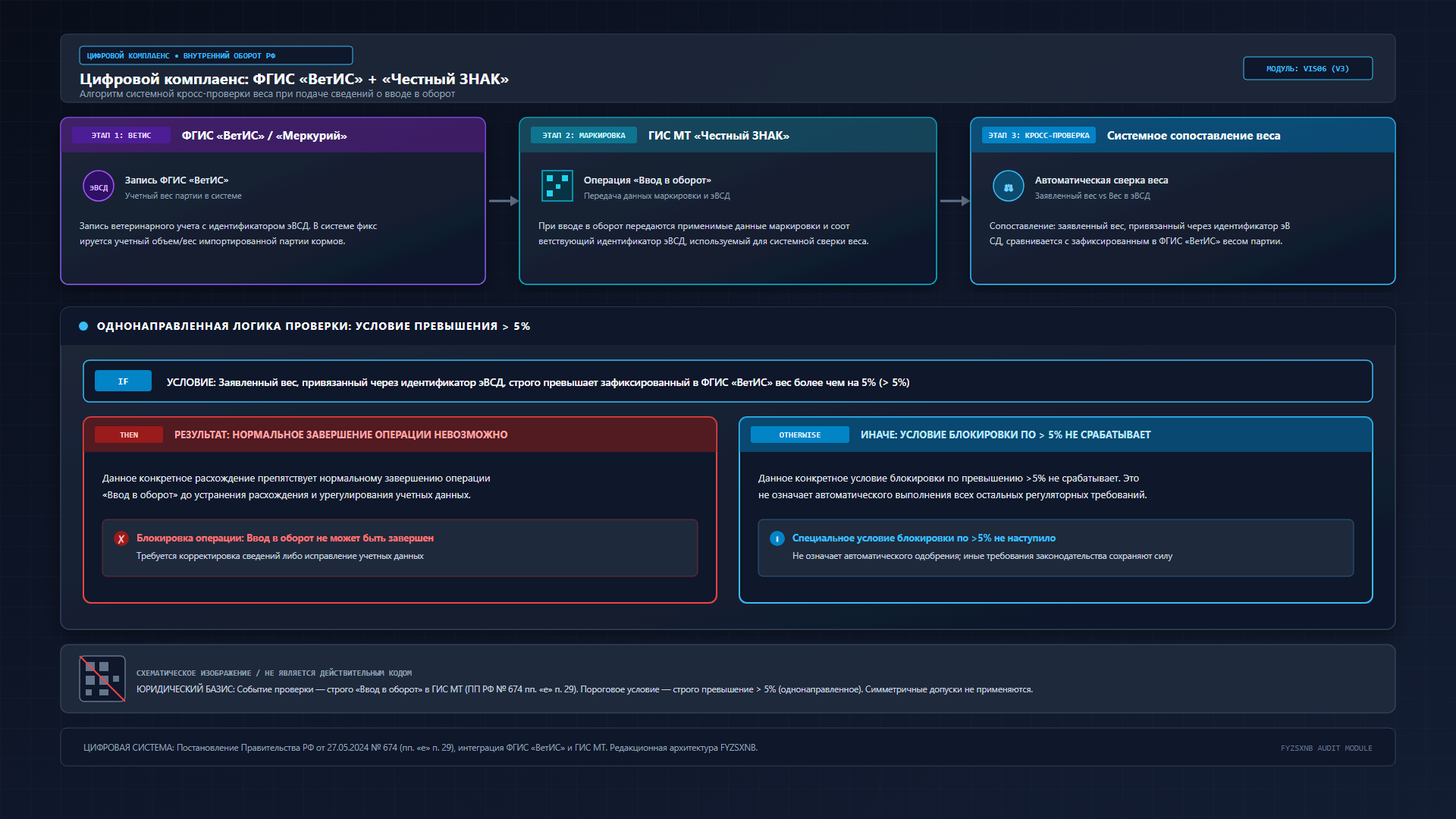
Task: Click the main title Цифровой комплаенс
Action: click(294, 79)
